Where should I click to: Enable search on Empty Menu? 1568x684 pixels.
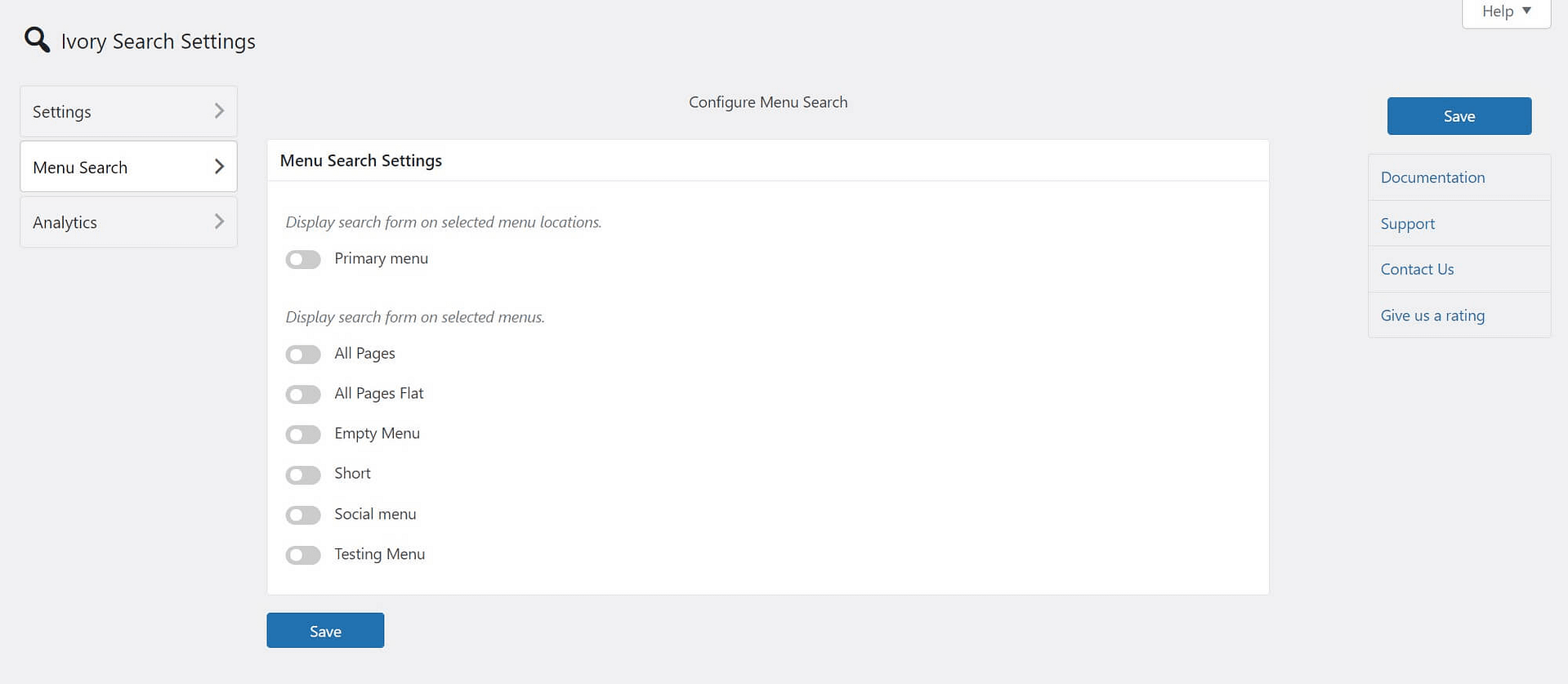(303, 435)
